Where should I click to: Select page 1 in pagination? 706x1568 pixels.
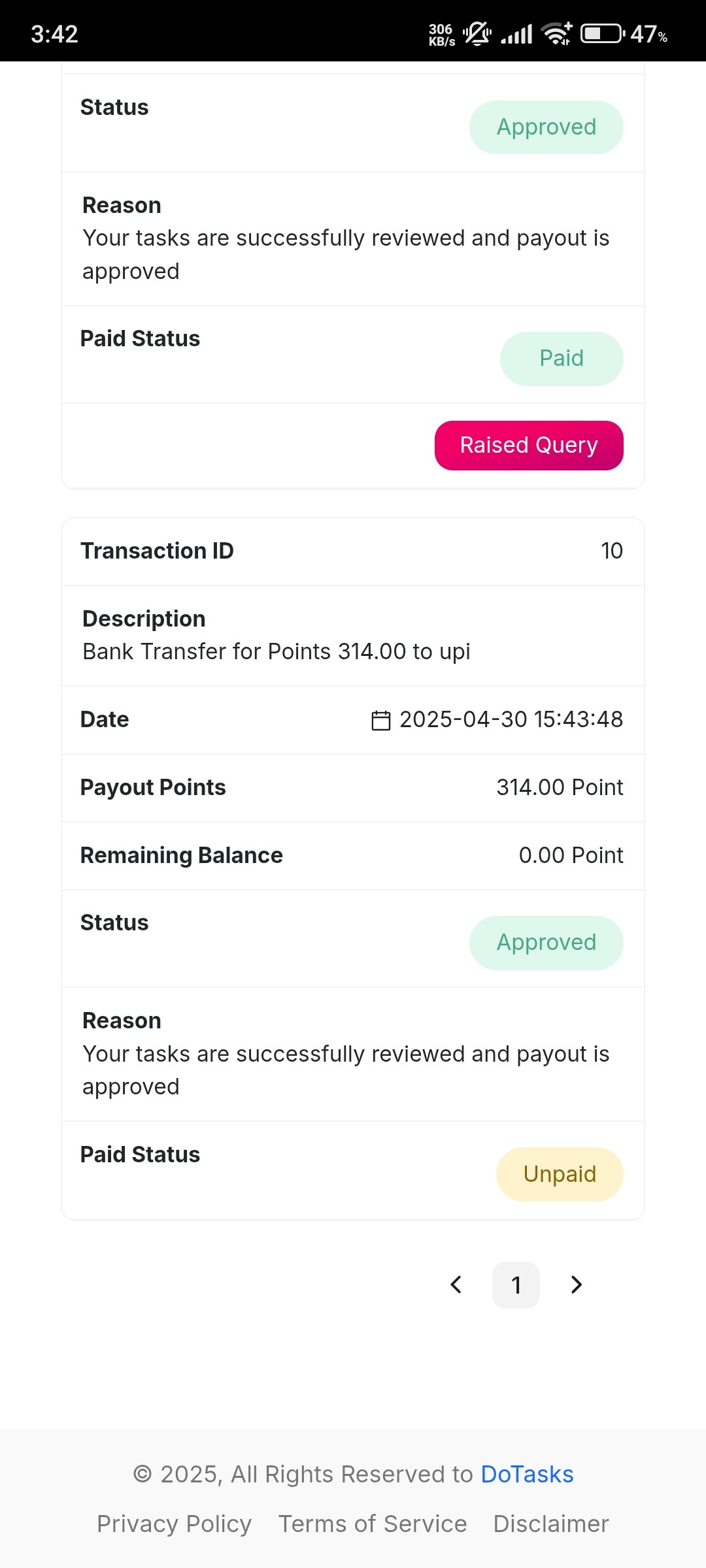pos(516,1285)
